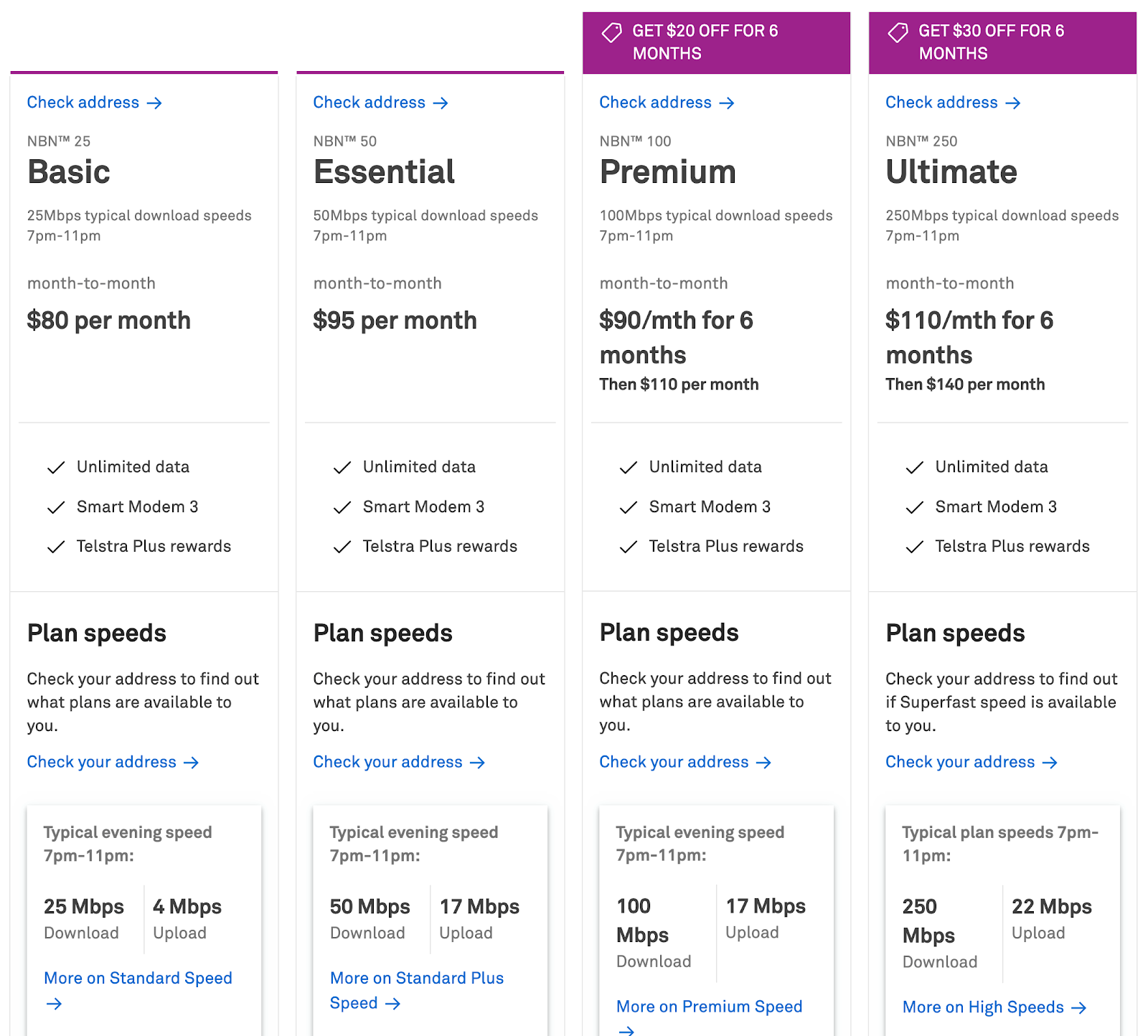Select the Premium NBN 100 plan heading
This screenshot has height=1036, width=1148.
tap(667, 171)
